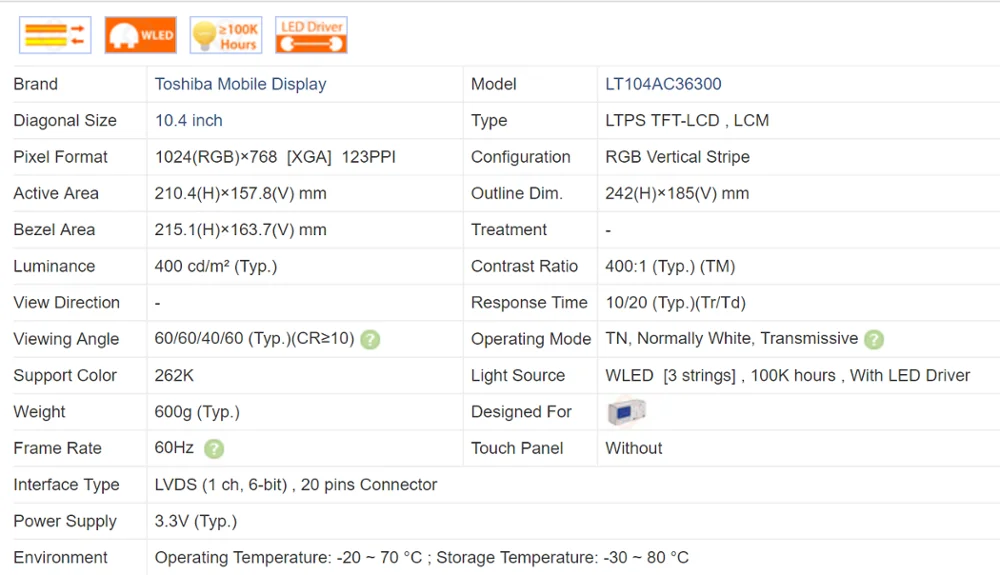1000x575 pixels.
Task: Click the LVDS interface type value
Action: [x=296, y=485]
